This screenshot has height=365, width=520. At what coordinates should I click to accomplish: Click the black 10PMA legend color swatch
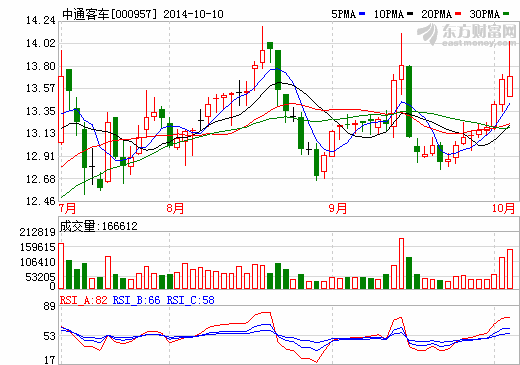[x=410, y=14]
